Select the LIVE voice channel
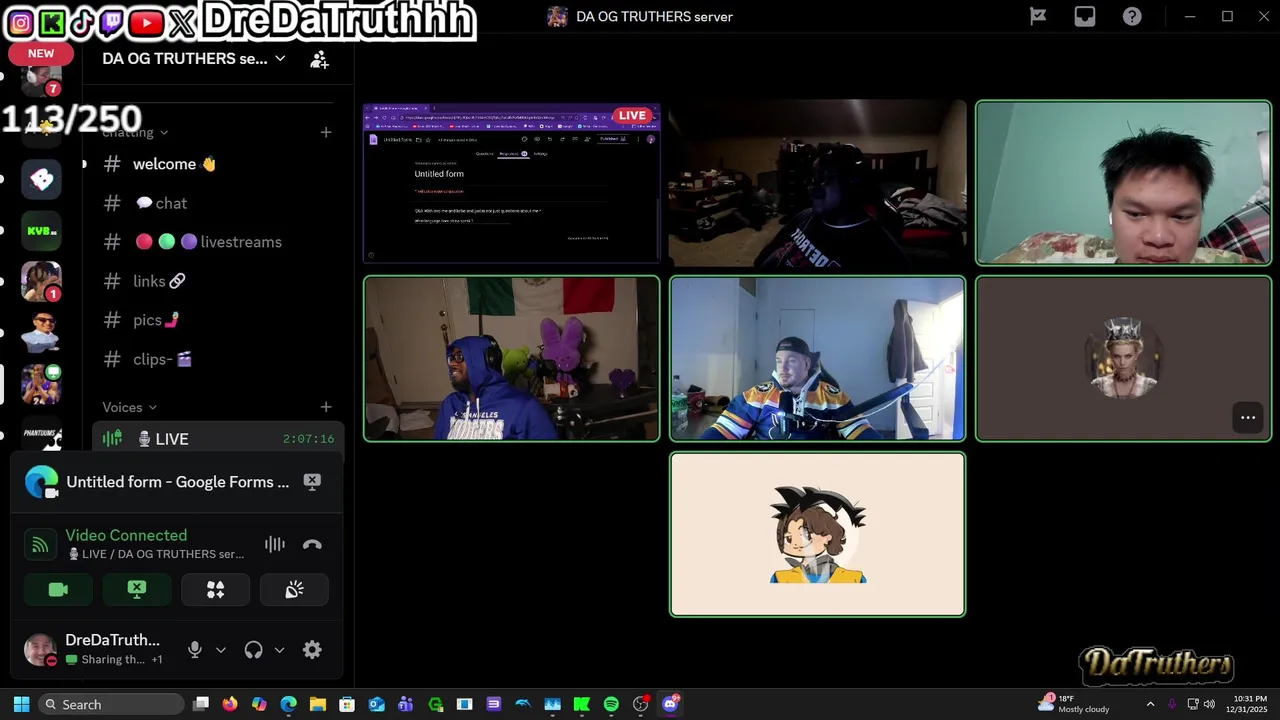Image resolution: width=1280 pixels, height=720 pixels. [x=218, y=439]
